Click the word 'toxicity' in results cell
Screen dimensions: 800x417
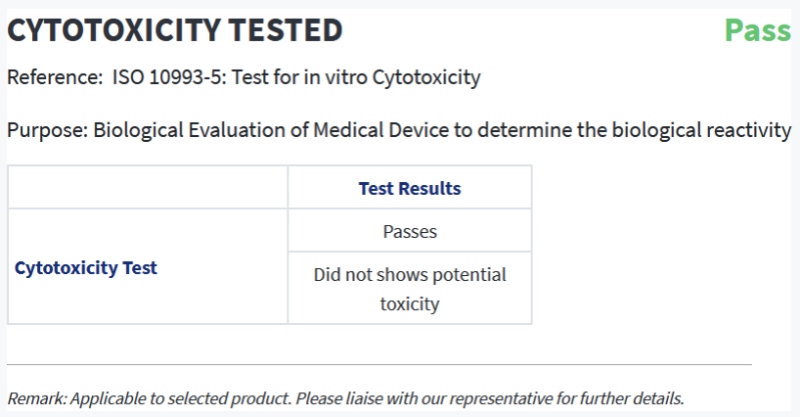(409, 303)
